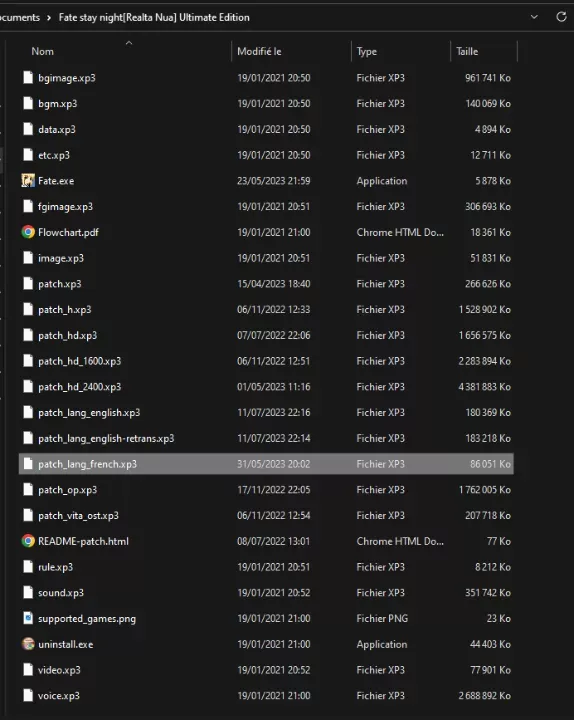
Task: Click the 23/05/2023 21:59 modified date
Action: pos(274,181)
